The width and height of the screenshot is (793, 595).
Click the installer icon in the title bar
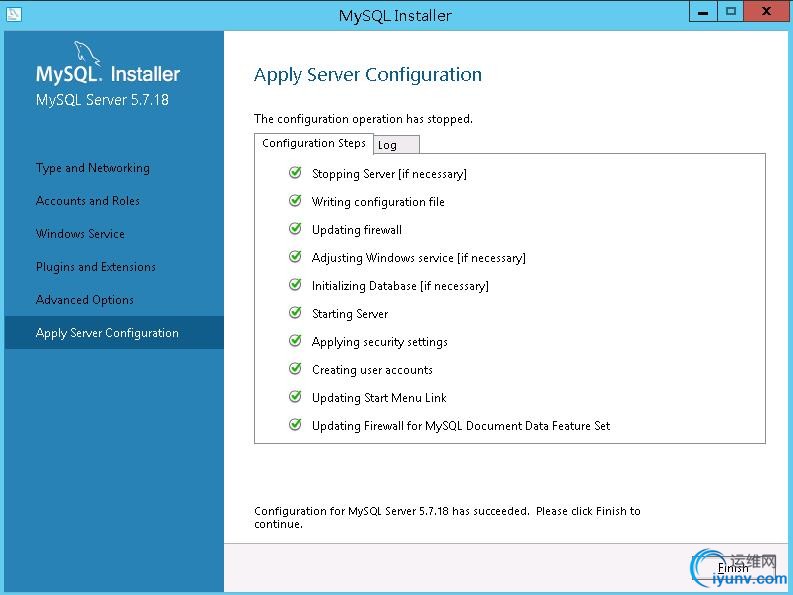pyautogui.click(x=13, y=14)
